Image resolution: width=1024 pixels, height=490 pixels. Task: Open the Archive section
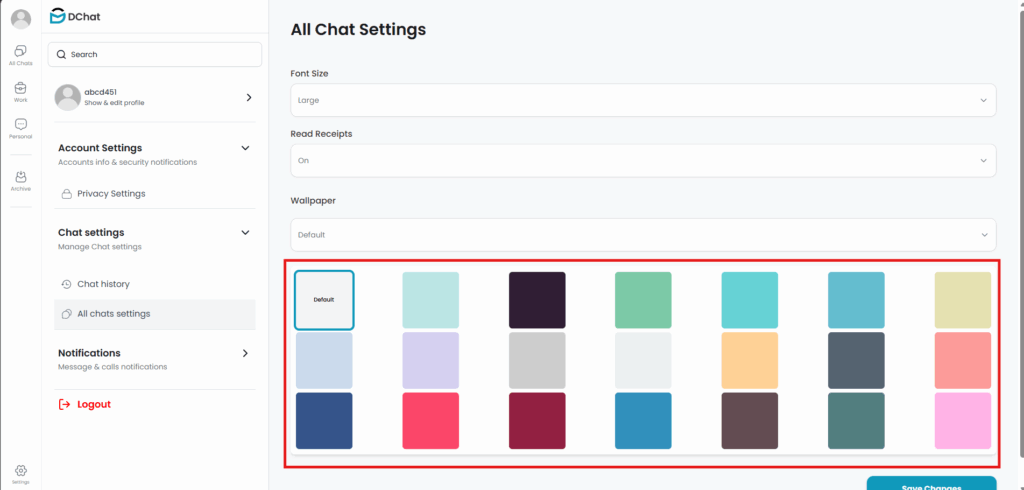(20, 180)
